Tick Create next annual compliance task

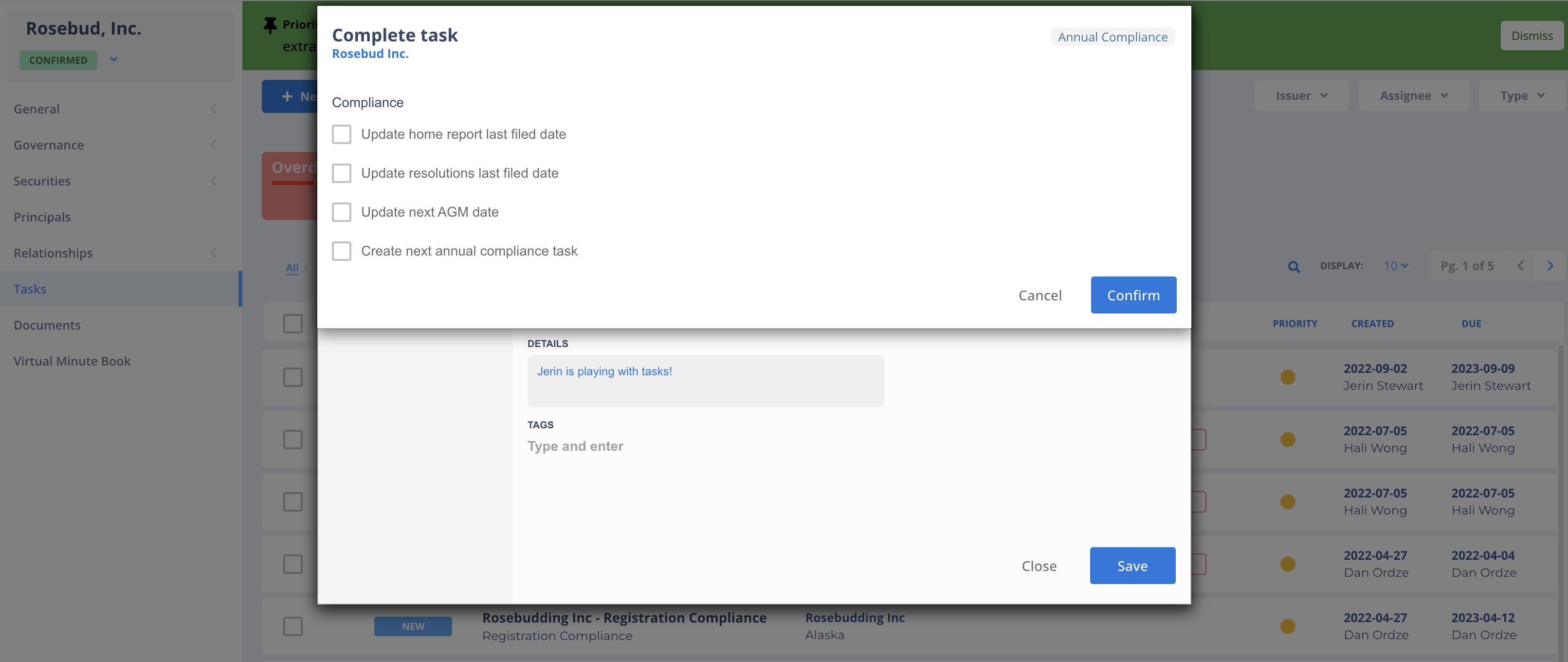(x=342, y=251)
